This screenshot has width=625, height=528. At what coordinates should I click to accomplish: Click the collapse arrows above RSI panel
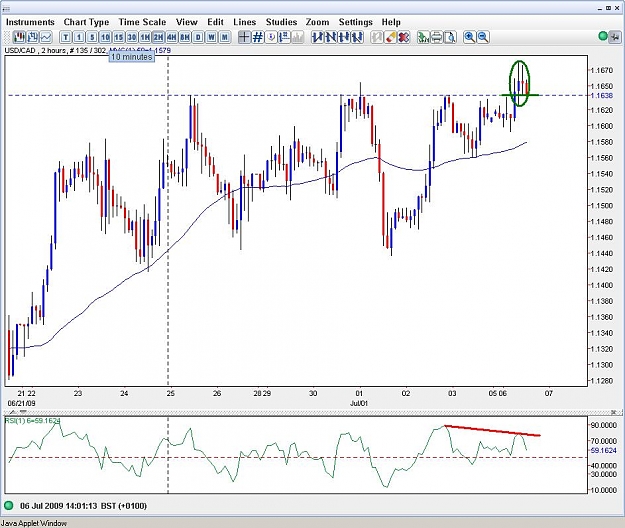(19, 412)
